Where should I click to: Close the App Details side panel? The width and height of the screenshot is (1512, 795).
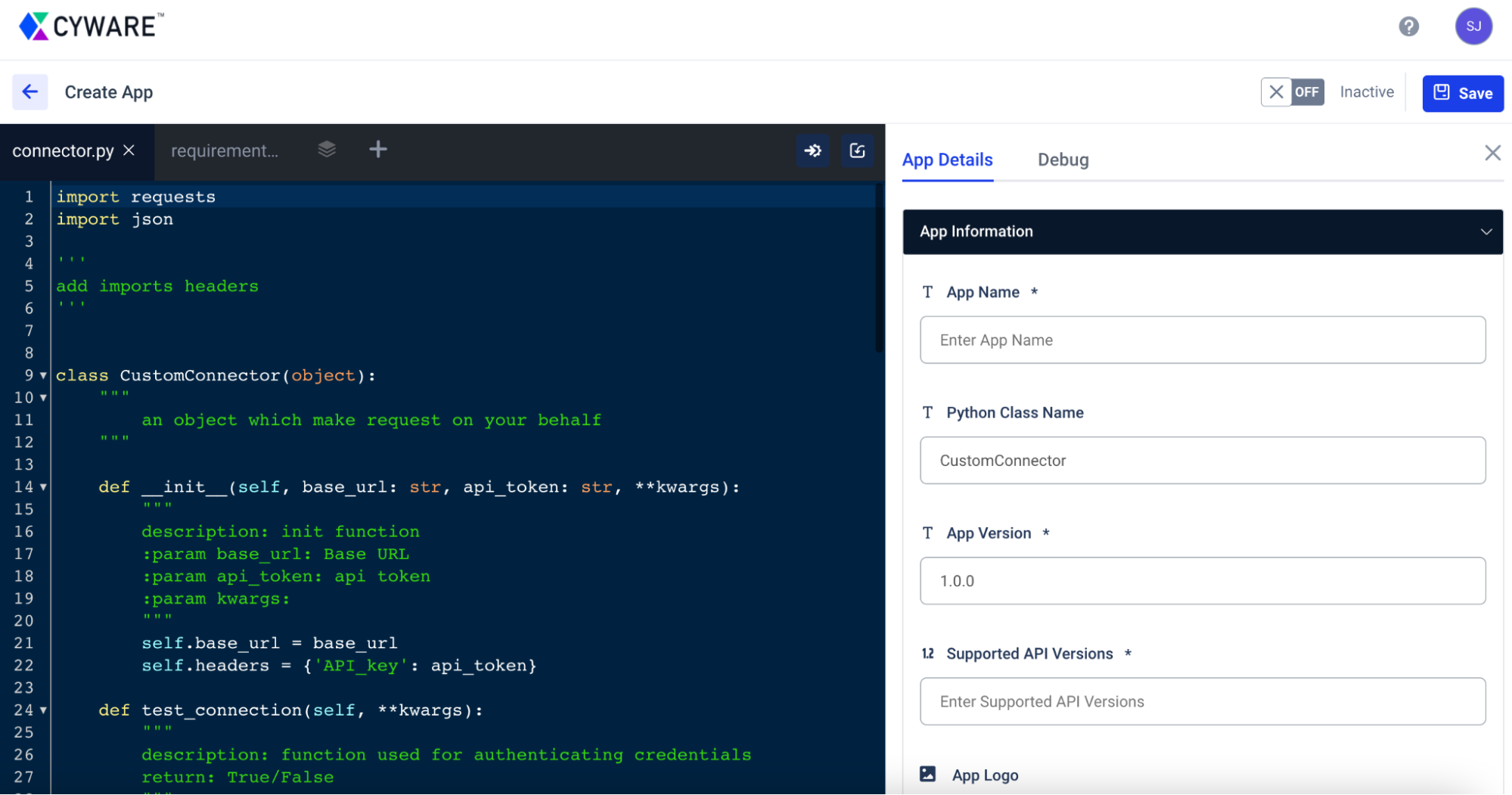coord(1492,154)
